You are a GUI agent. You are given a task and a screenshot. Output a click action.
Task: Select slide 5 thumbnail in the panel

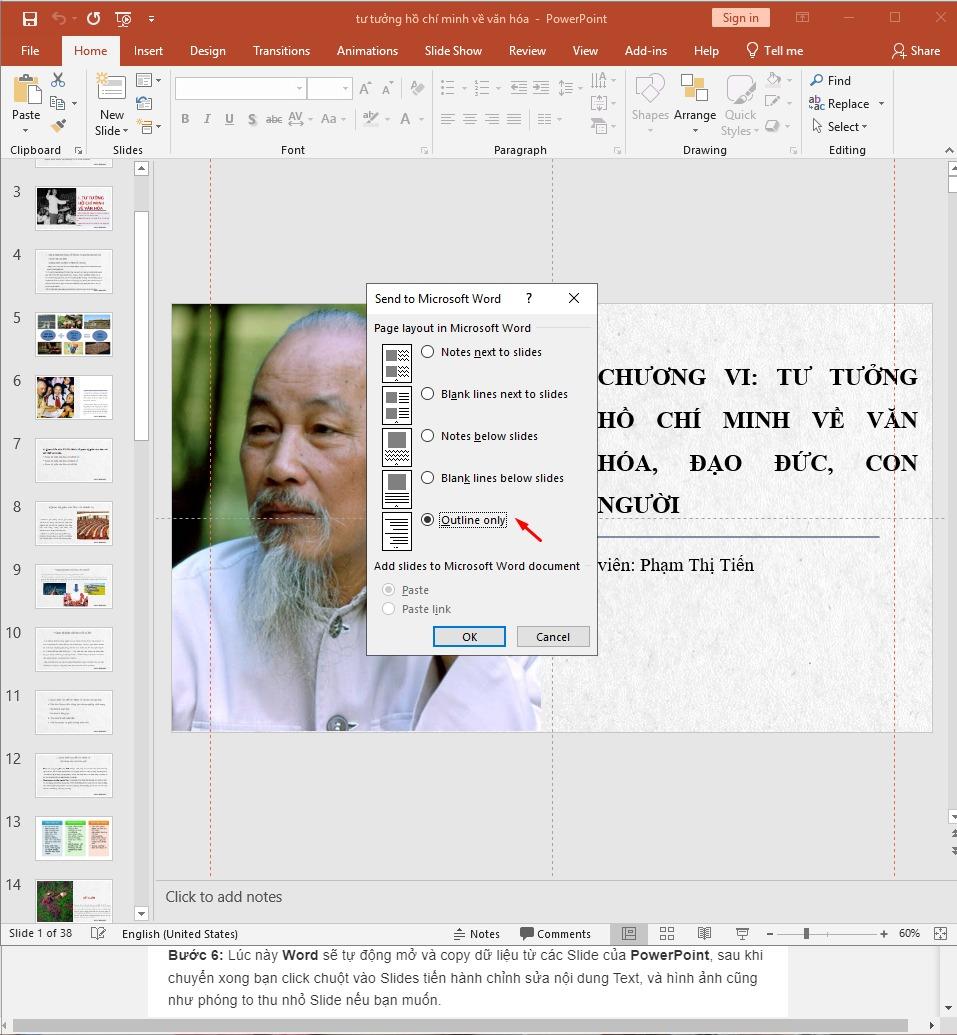73,334
